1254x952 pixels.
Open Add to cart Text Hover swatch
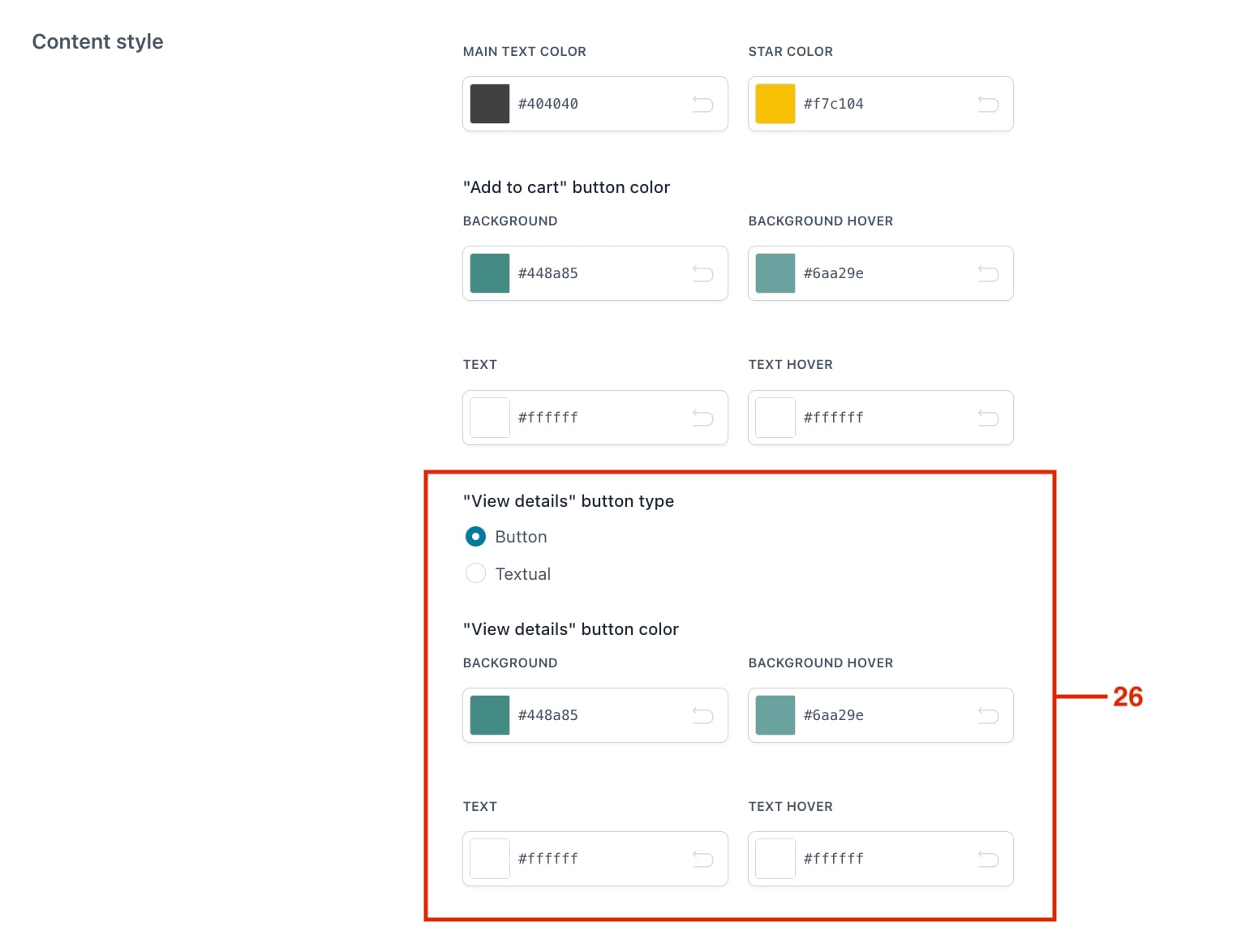pos(775,418)
